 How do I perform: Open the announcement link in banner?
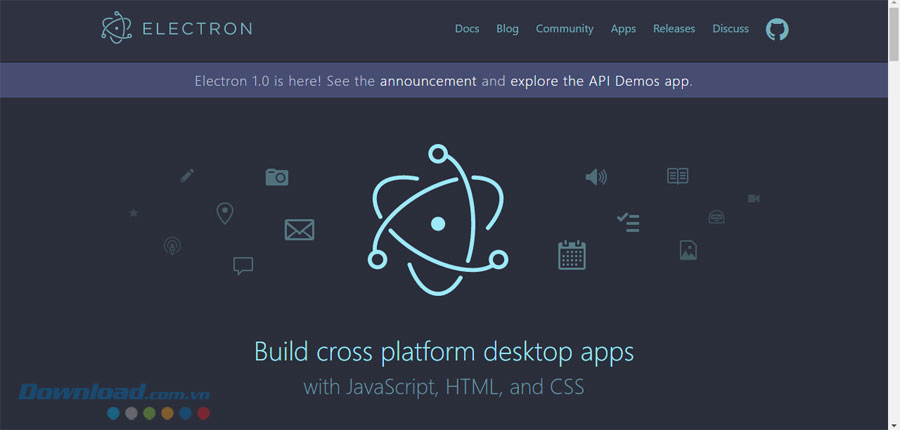[x=428, y=81]
